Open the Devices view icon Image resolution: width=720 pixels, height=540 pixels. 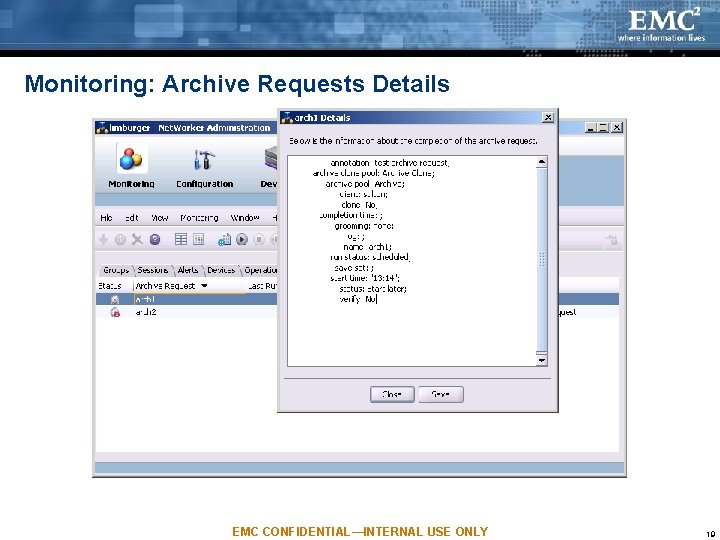coord(271,159)
